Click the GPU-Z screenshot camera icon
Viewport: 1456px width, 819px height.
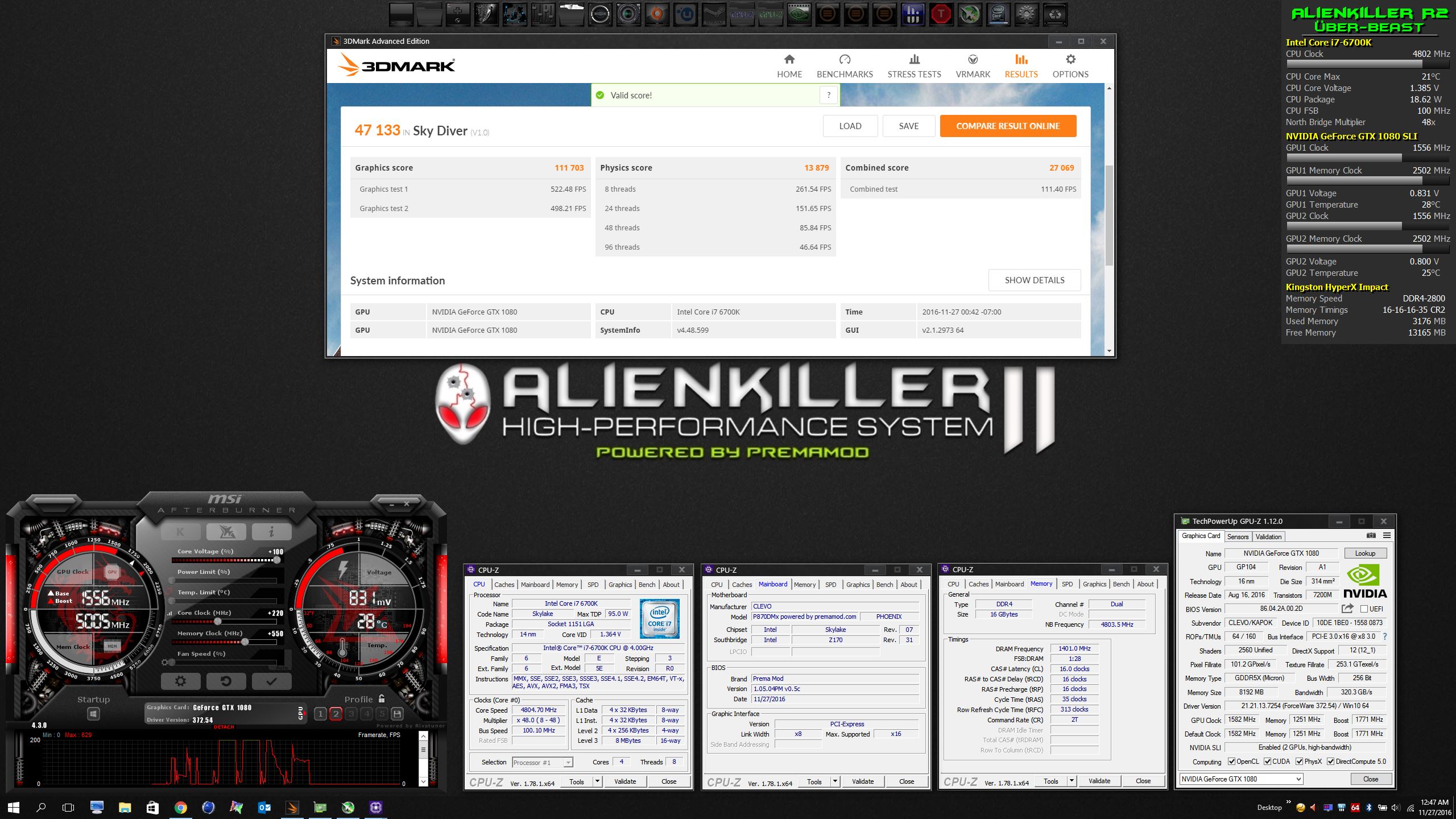(x=1371, y=535)
